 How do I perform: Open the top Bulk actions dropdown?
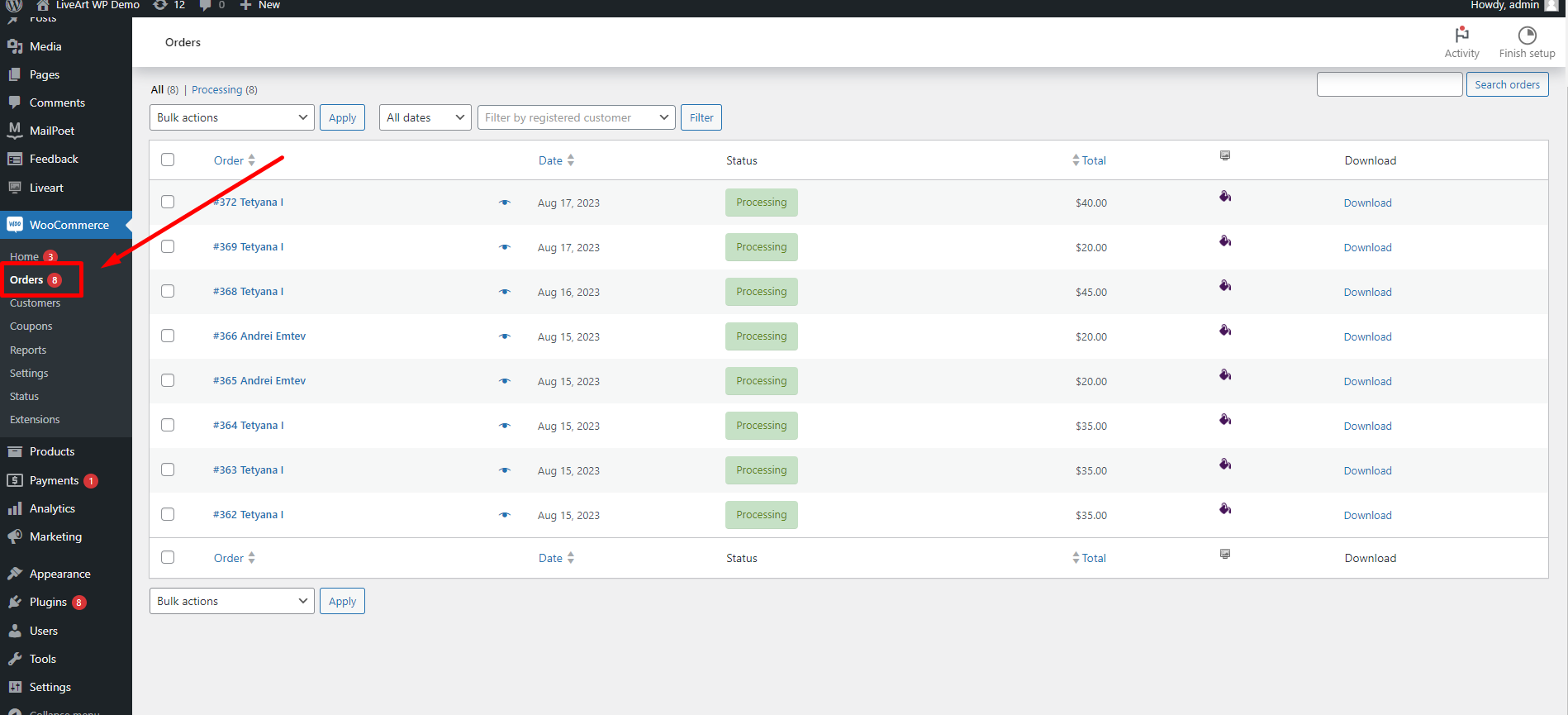pyautogui.click(x=231, y=117)
